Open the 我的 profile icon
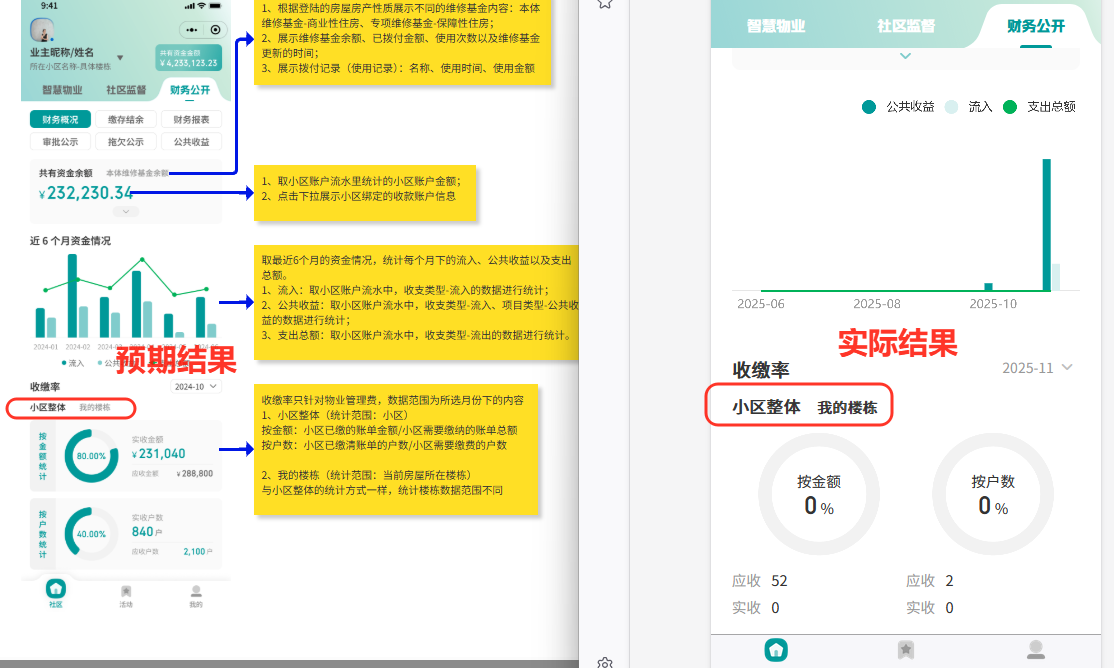 [x=195, y=592]
